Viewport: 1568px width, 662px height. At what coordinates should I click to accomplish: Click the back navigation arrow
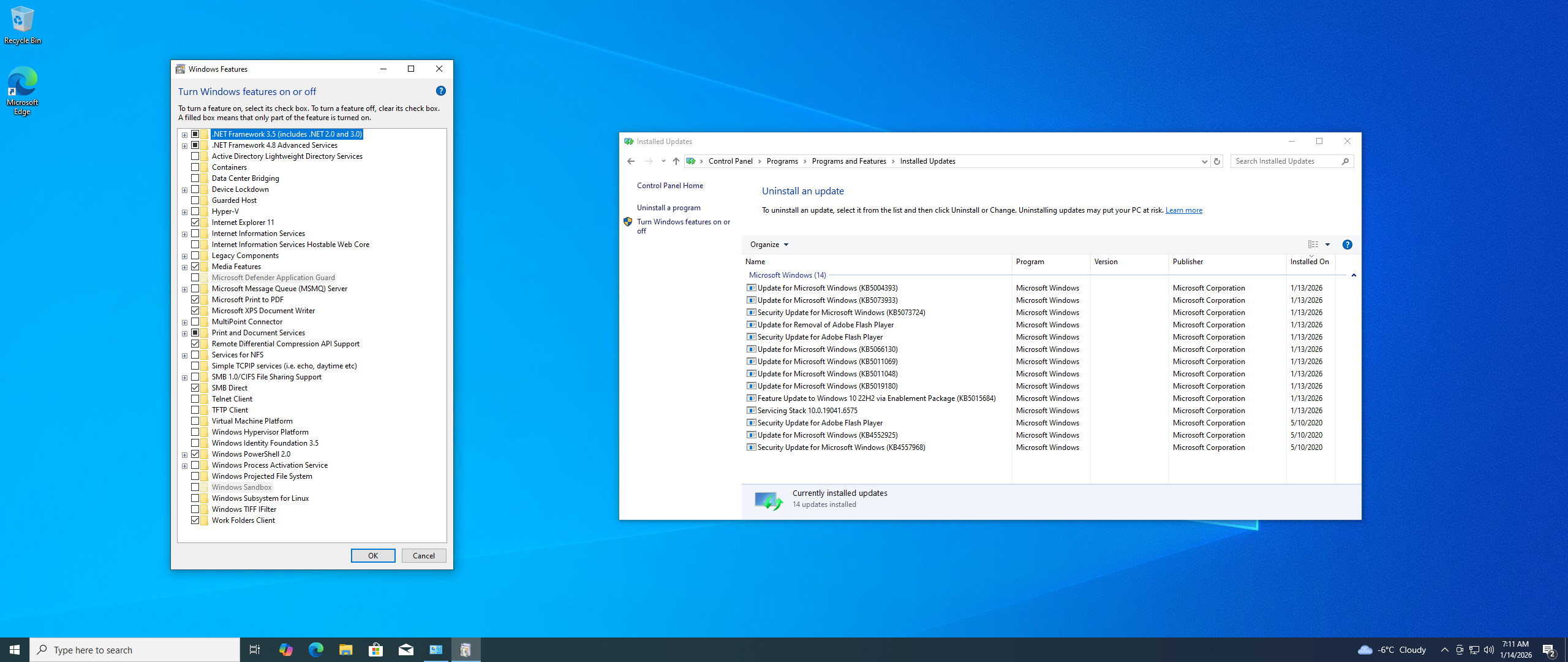coord(631,161)
